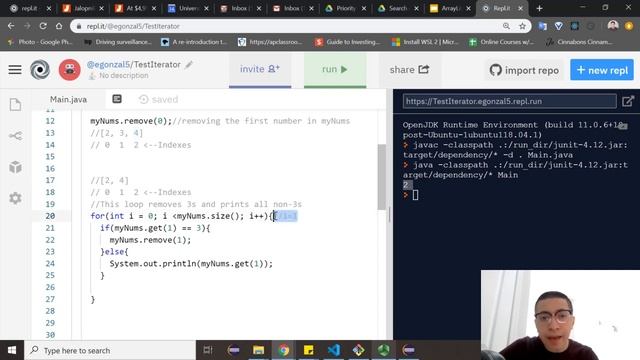Click the Chrome taskbar icon
Screen dimensions: 640x360
(x=284, y=350)
